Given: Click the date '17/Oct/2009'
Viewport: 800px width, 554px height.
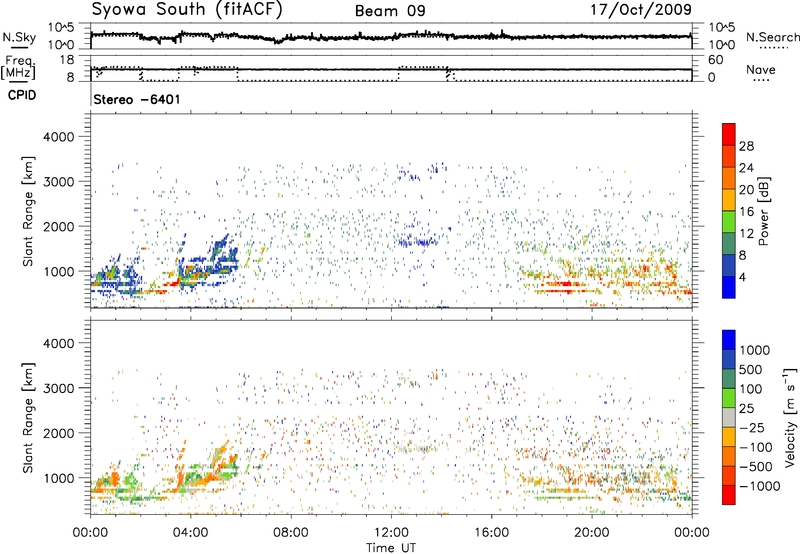Looking at the screenshot, I should [x=641, y=10].
